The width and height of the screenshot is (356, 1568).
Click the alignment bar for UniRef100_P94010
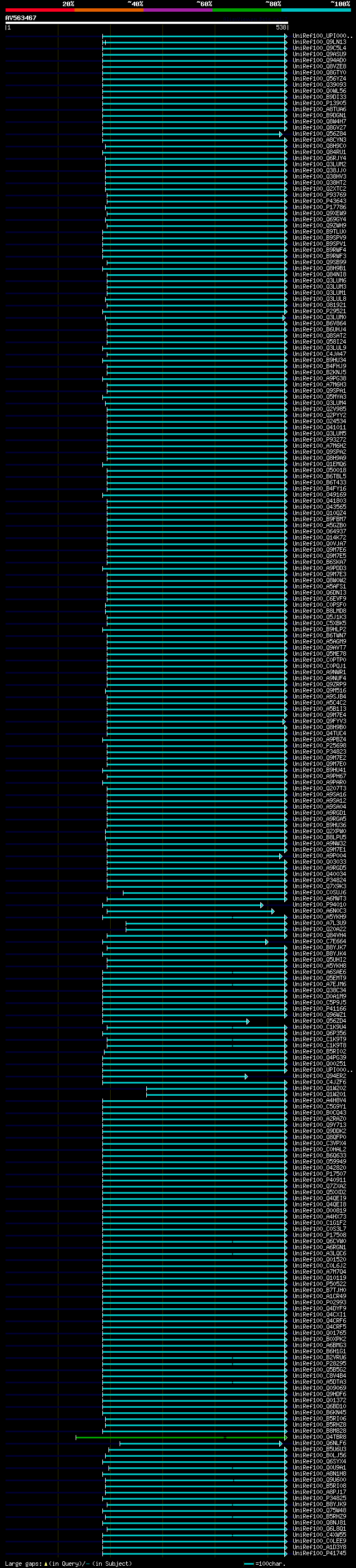coord(182,905)
